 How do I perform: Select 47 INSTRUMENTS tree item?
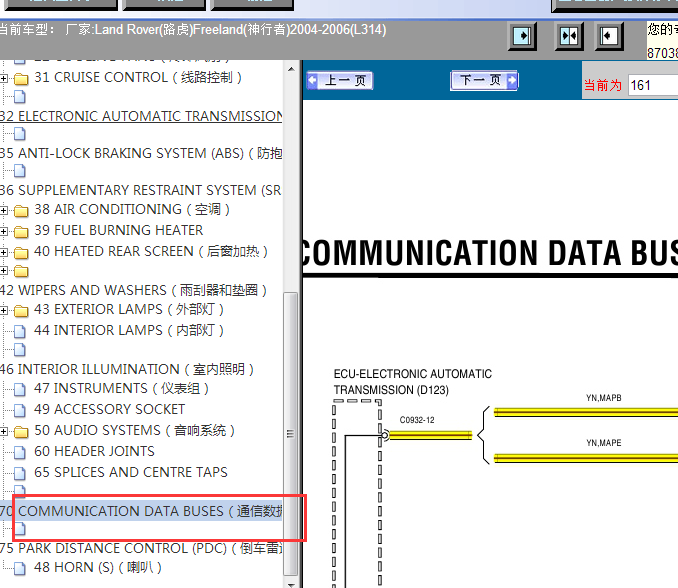(122, 388)
